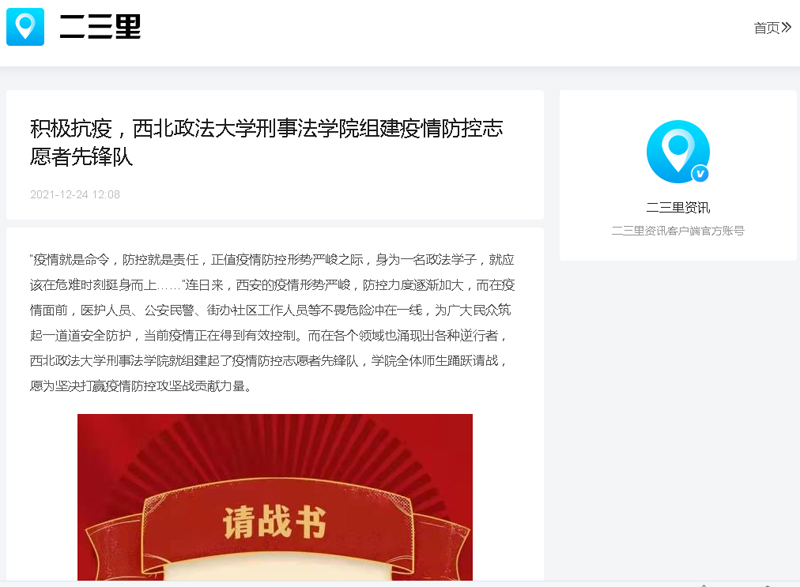Click the 二三里 blue location pin logo
Viewport: 800px width, 587px height.
(25, 27)
